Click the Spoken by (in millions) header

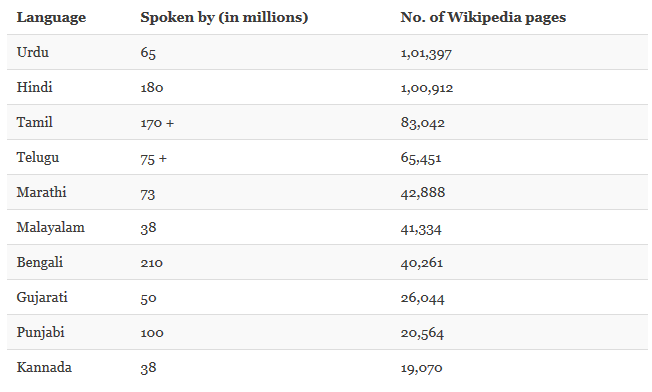[224, 17]
